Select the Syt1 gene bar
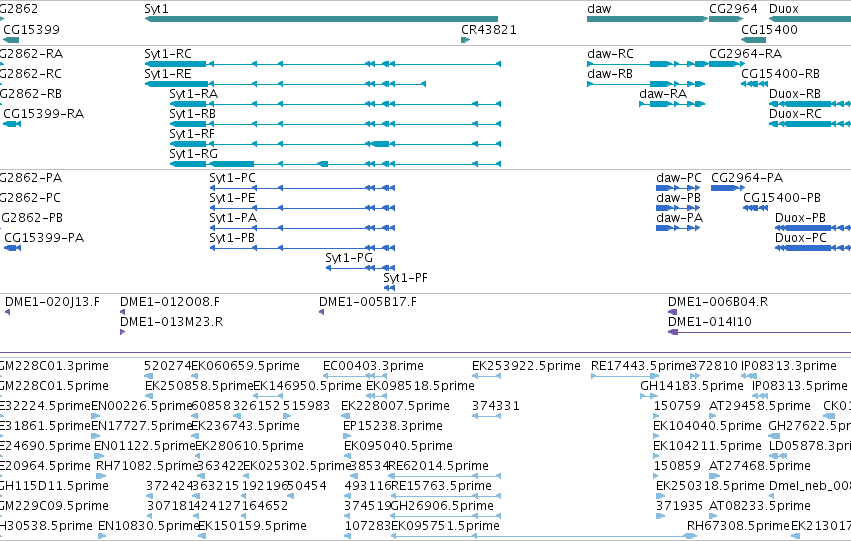This screenshot has height=541, width=851. [321, 19]
